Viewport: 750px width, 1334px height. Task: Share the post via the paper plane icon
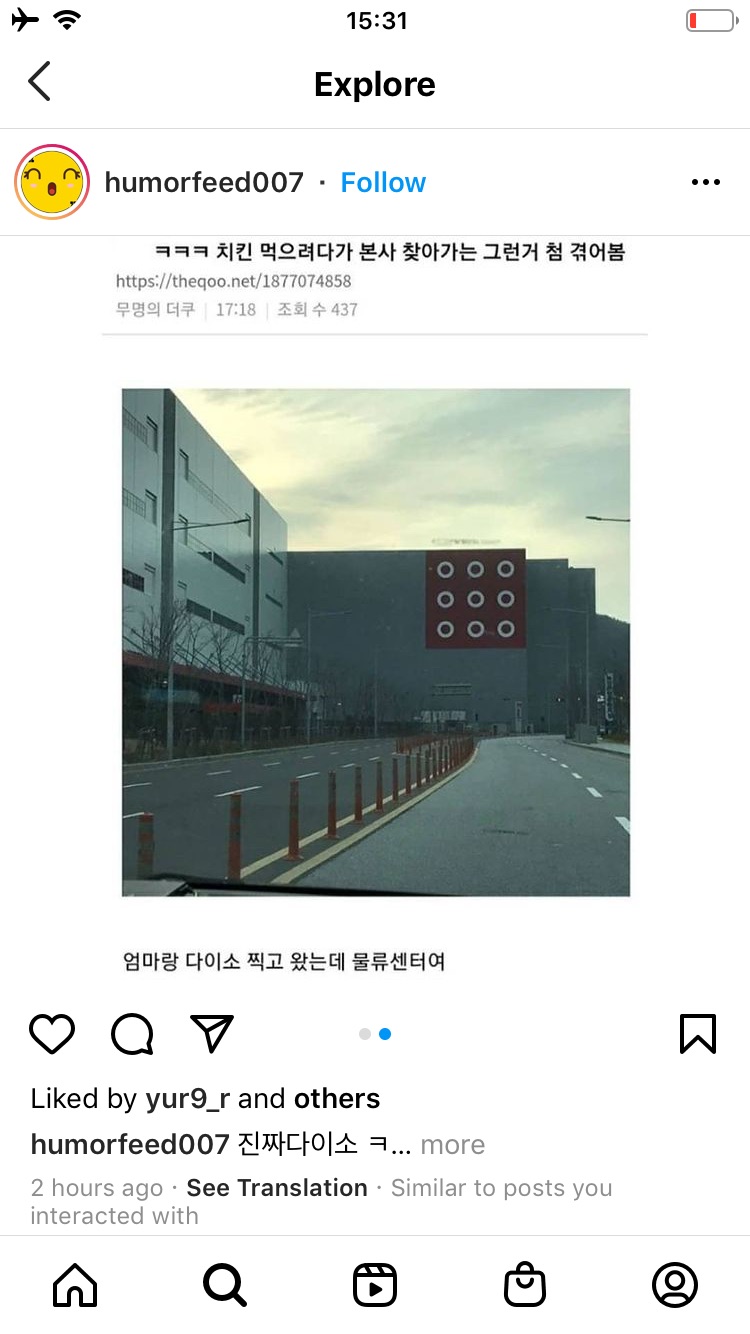coord(212,1034)
